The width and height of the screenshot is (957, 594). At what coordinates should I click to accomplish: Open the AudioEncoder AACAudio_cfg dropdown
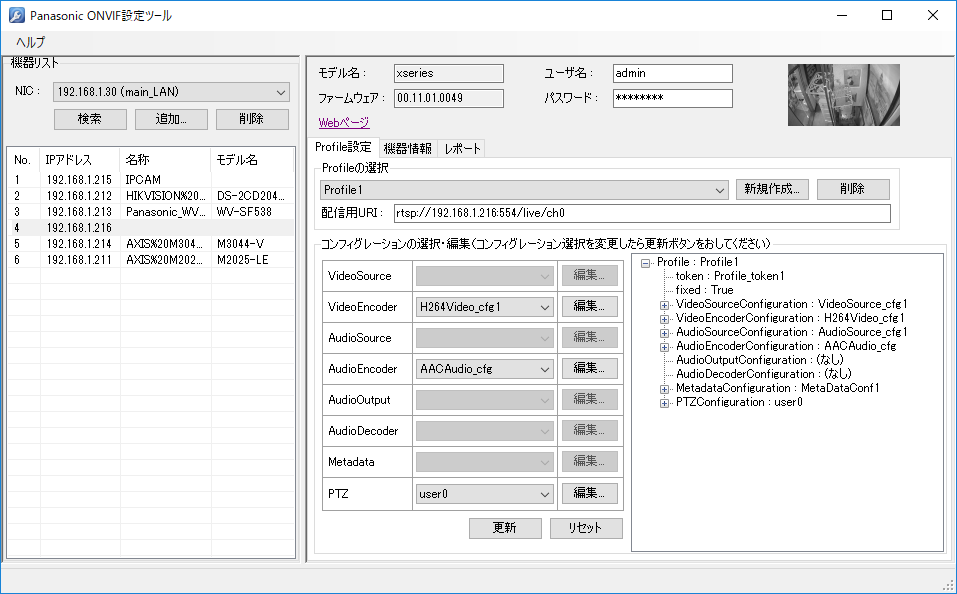pyautogui.click(x=485, y=369)
